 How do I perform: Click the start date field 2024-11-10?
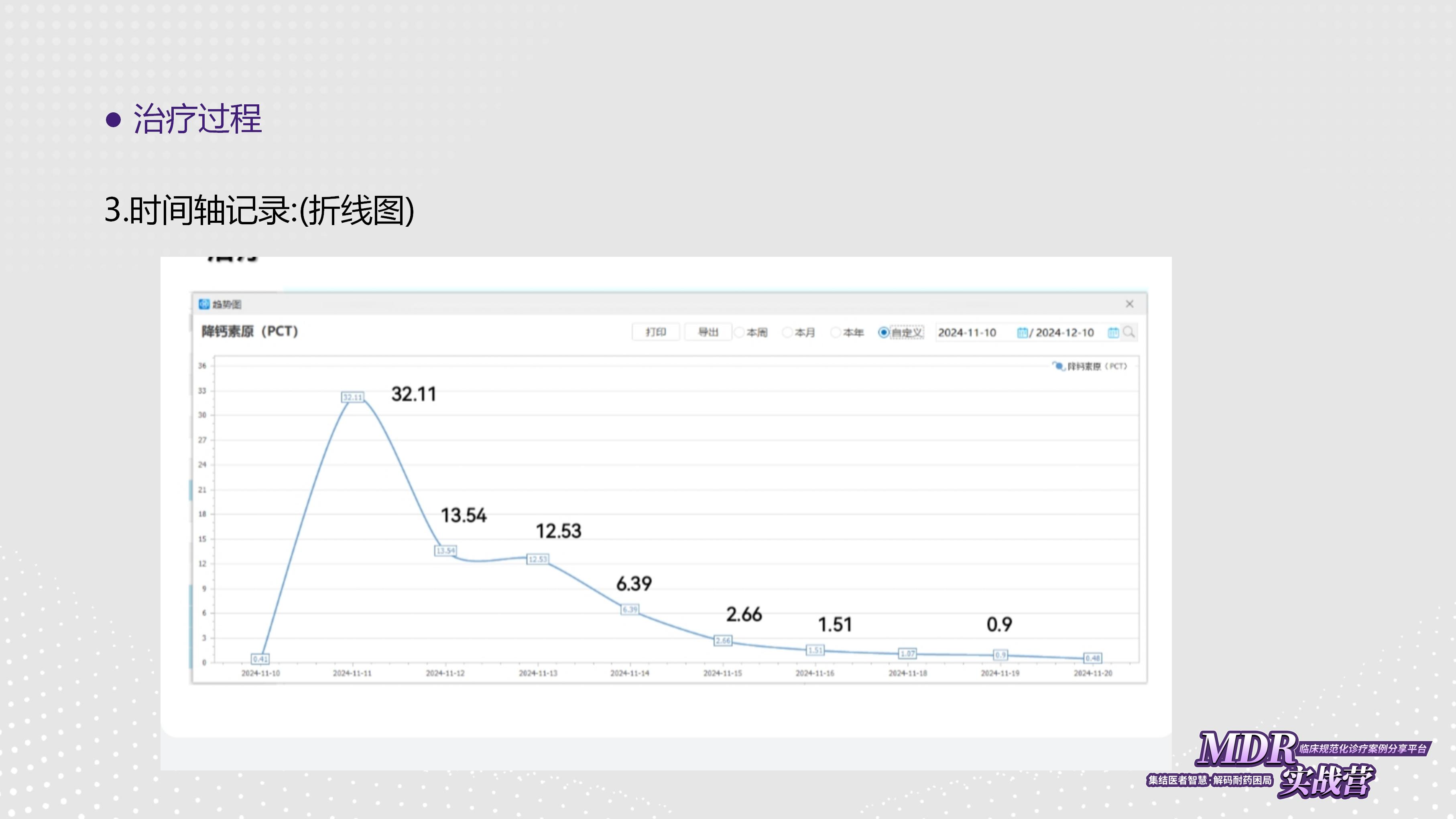(x=968, y=332)
